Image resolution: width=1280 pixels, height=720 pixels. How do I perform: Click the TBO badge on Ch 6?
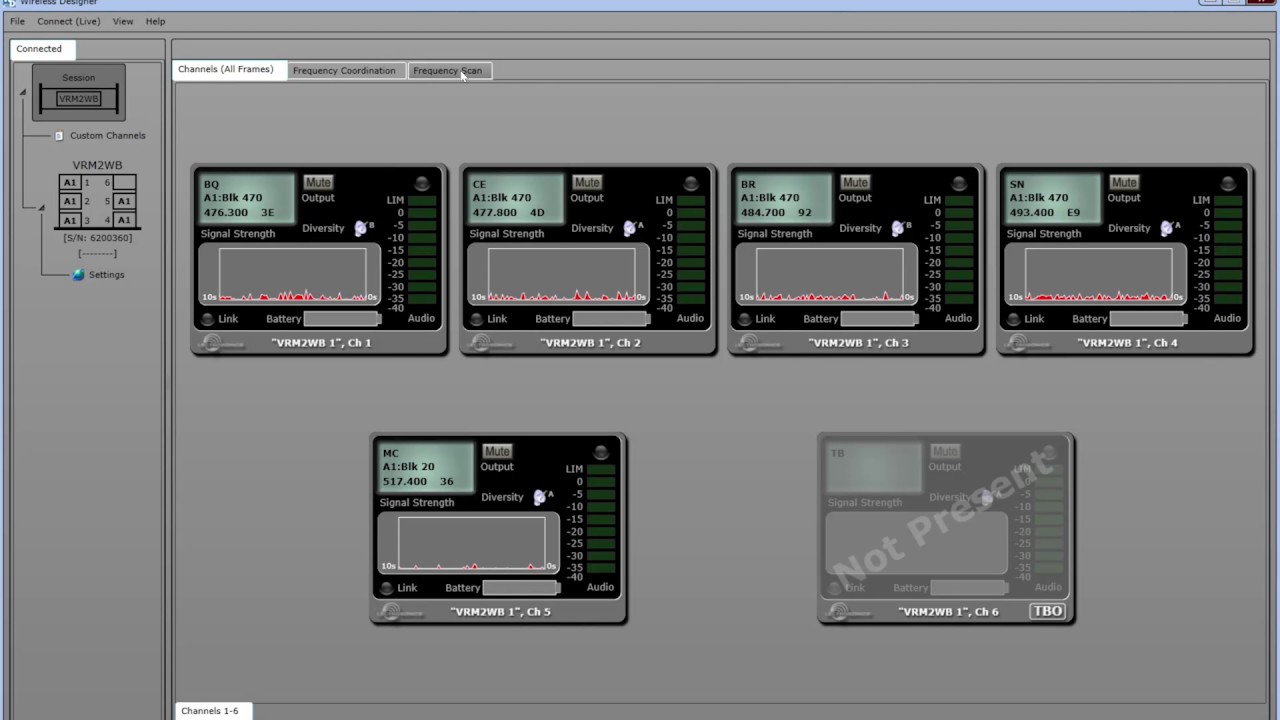(1047, 611)
